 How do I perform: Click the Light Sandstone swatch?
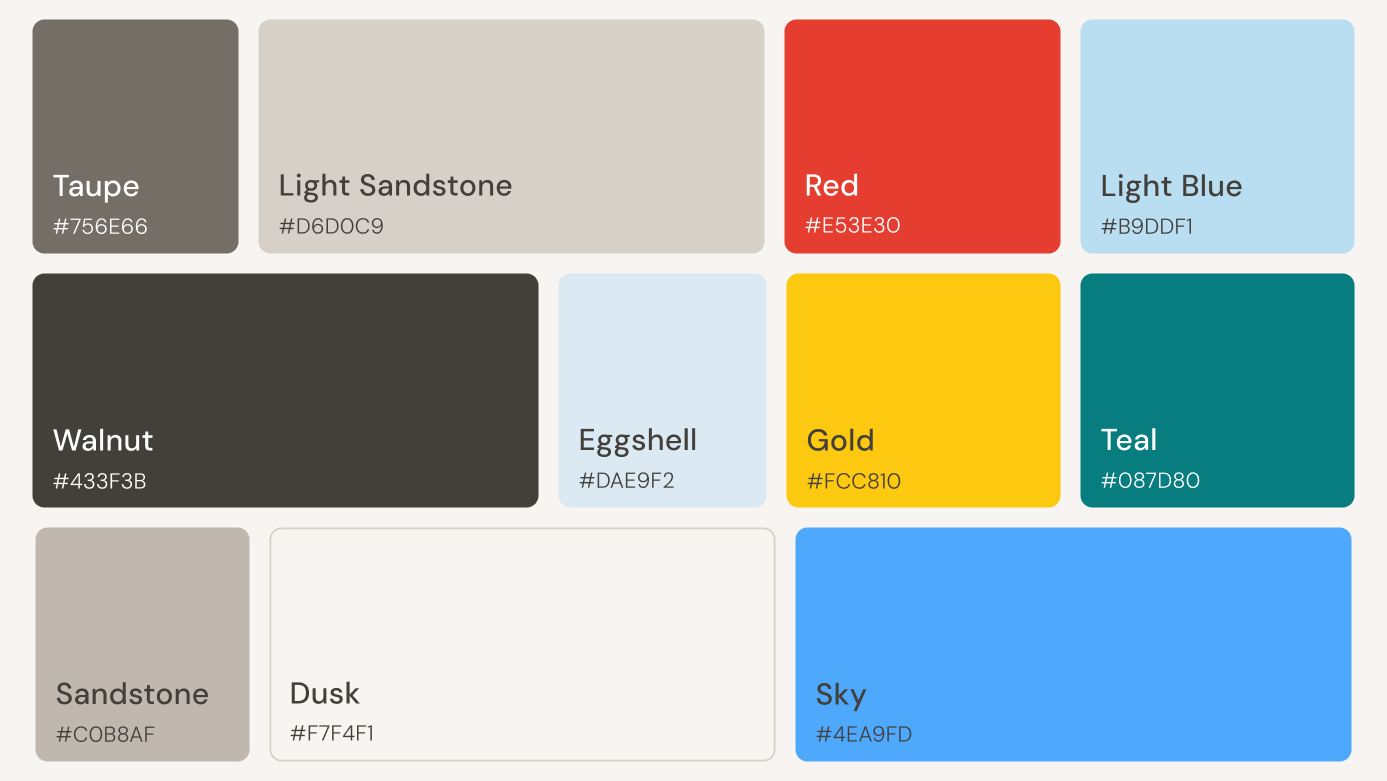[x=511, y=136]
